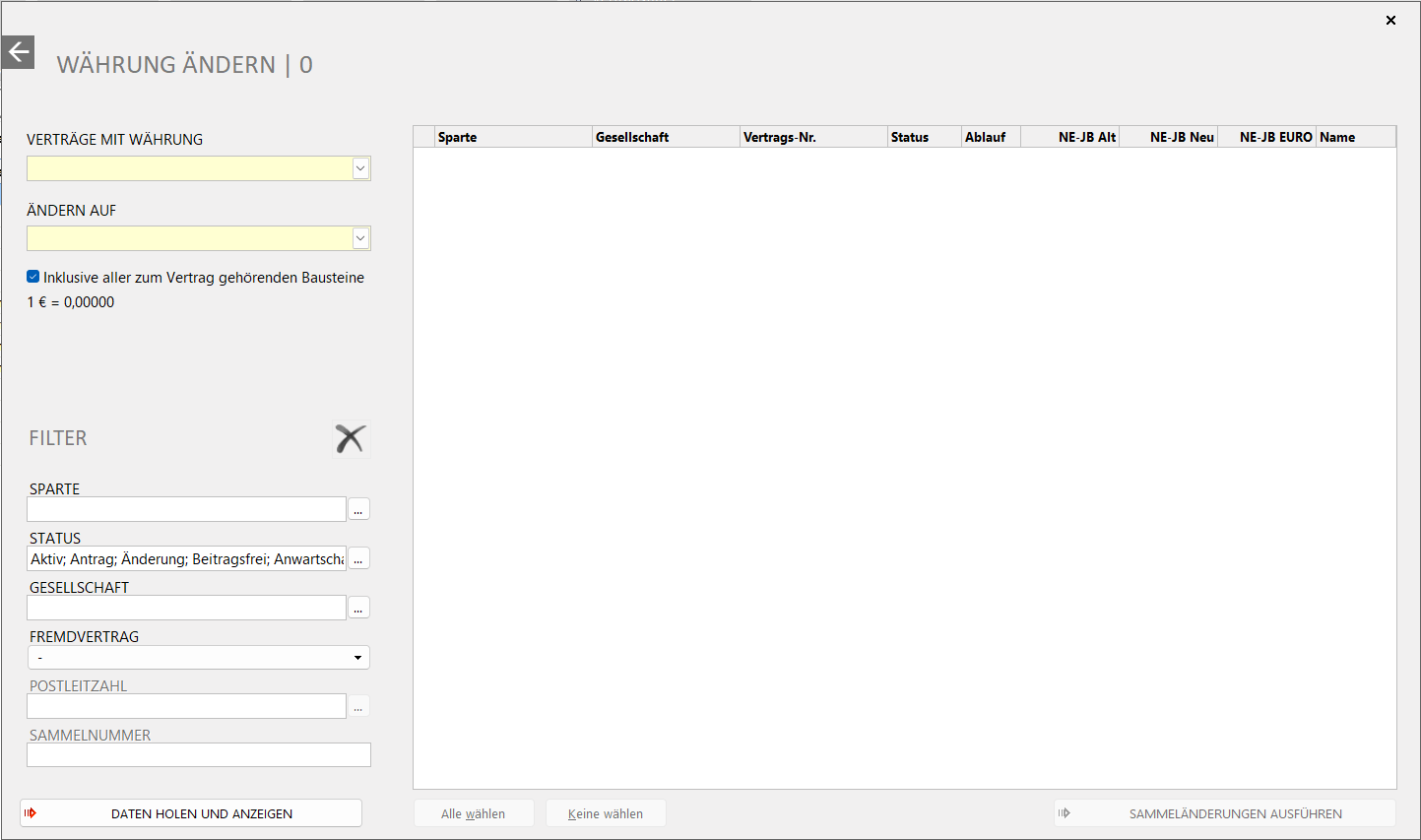Screen dimensions: 1421x840
Task: Click the Vertrags-Nr. column header
Action: pos(812,137)
